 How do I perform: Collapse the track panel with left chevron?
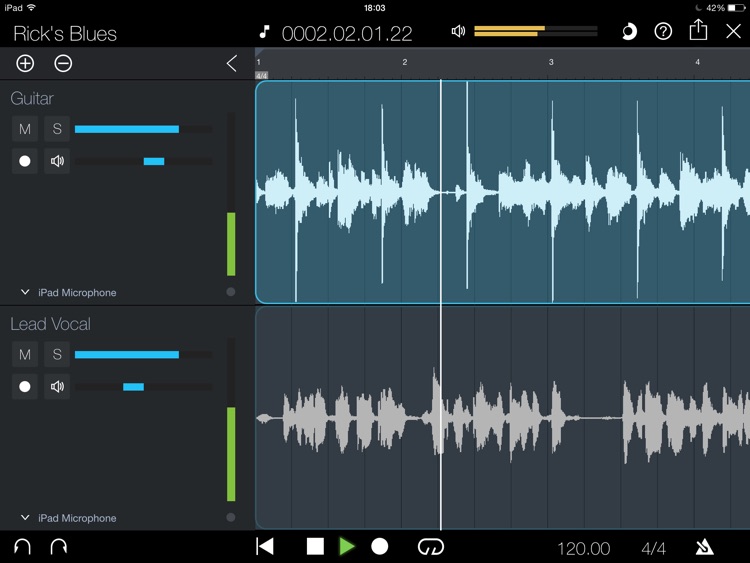pyautogui.click(x=232, y=64)
